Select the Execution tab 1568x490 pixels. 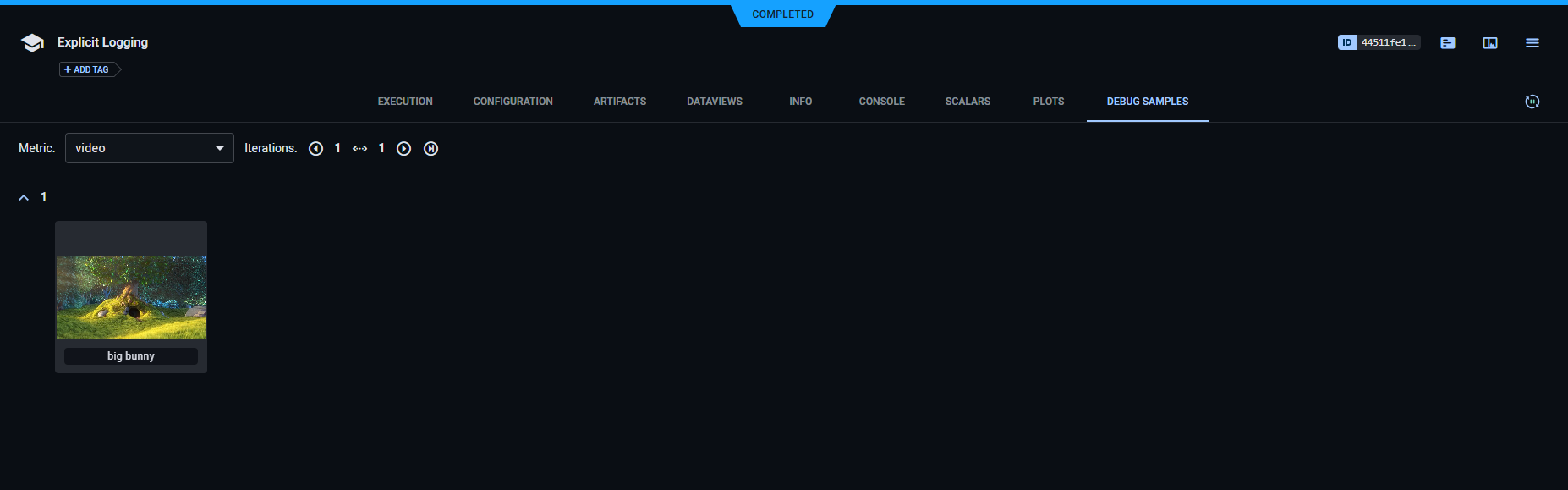click(x=405, y=102)
